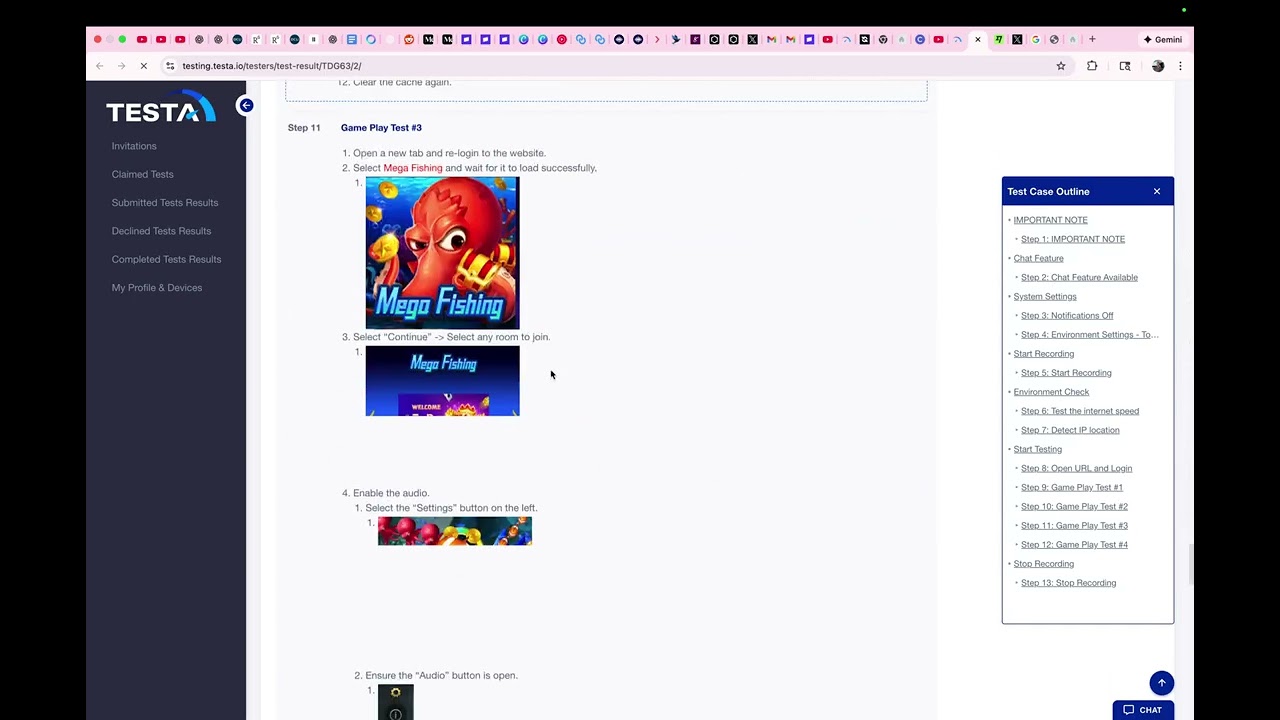Jump to Step 3: Notifications Off
Viewport: 1280px width, 720px height.
tap(1067, 316)
